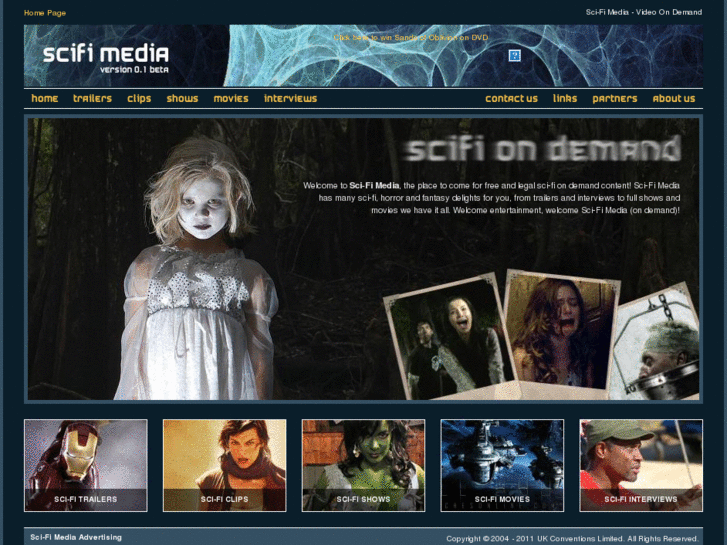Open the Sci-Fi Clips thumbnail
This screenshot has height=545, width=727.
(224, 465)
